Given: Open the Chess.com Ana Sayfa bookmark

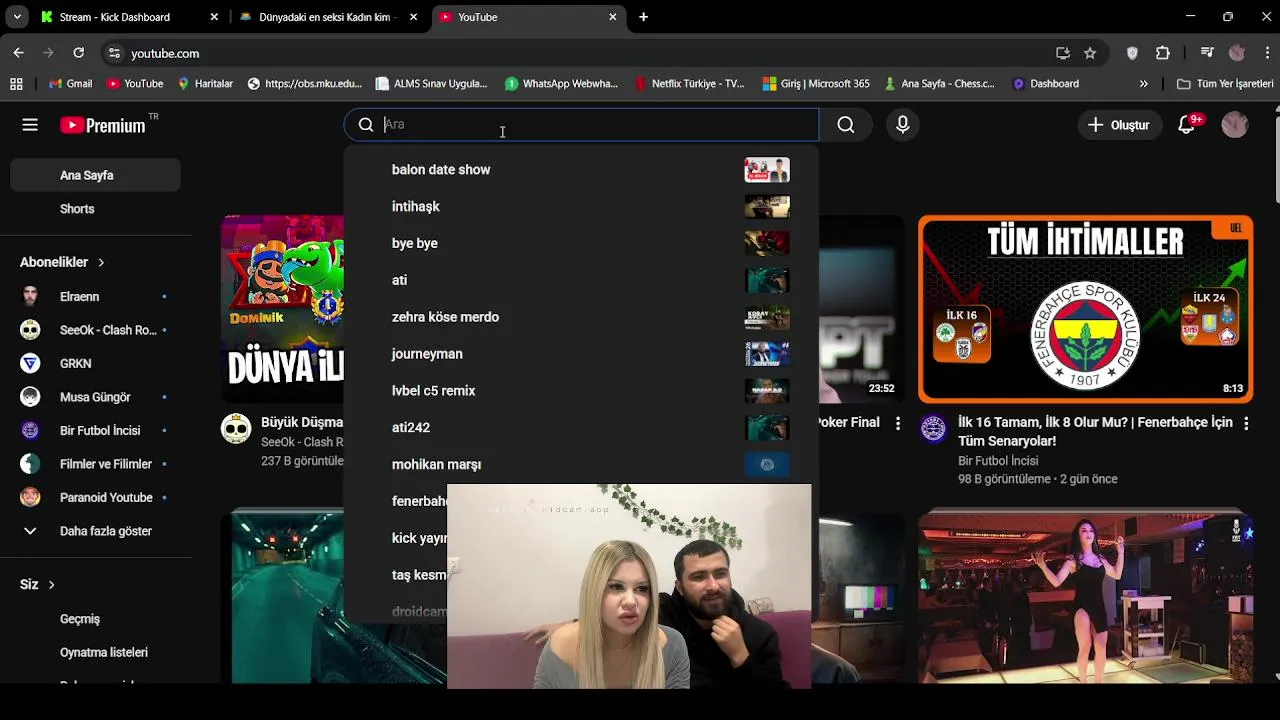Looking at the screenshot, I should 939,84.
